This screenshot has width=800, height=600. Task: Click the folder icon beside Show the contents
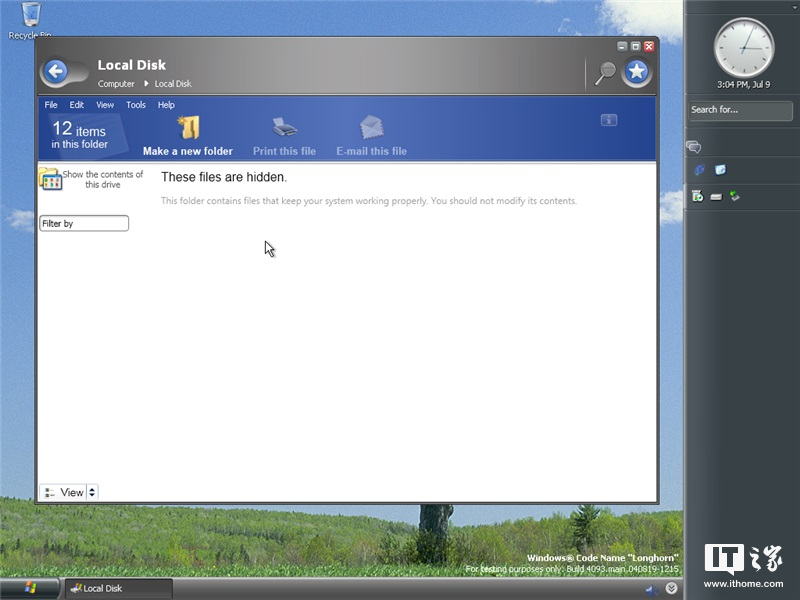pos(50,179)
